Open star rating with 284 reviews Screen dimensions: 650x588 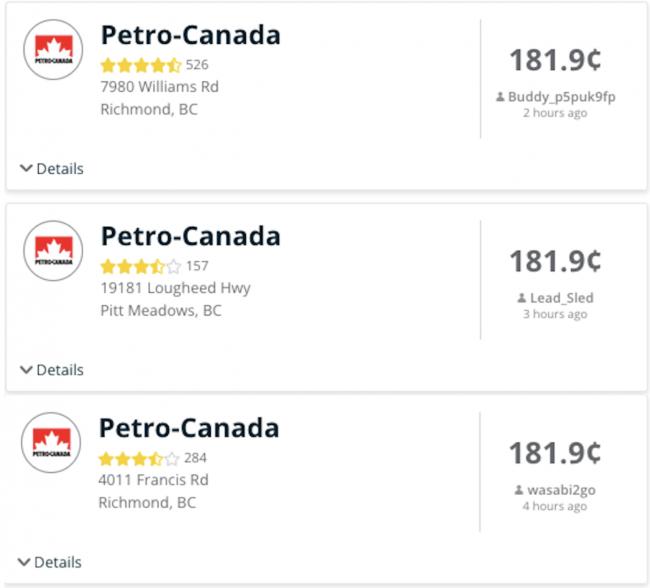pos(139,459)
